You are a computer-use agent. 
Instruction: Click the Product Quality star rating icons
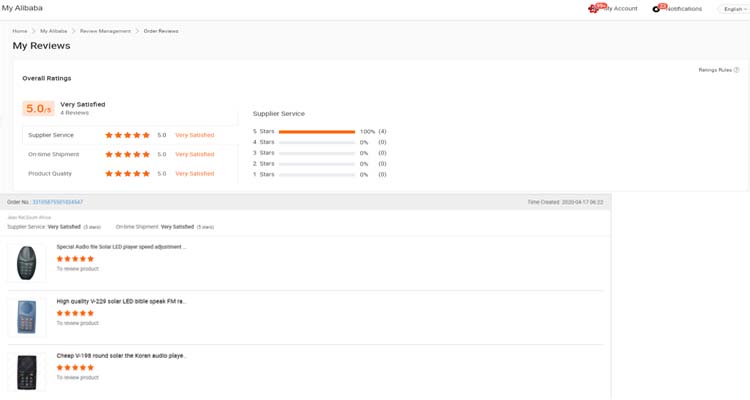point(128,174)
